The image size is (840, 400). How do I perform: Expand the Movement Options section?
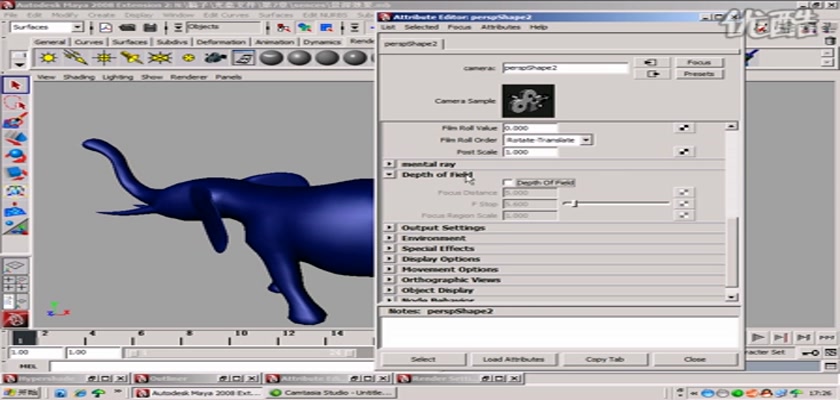point(389,269)
